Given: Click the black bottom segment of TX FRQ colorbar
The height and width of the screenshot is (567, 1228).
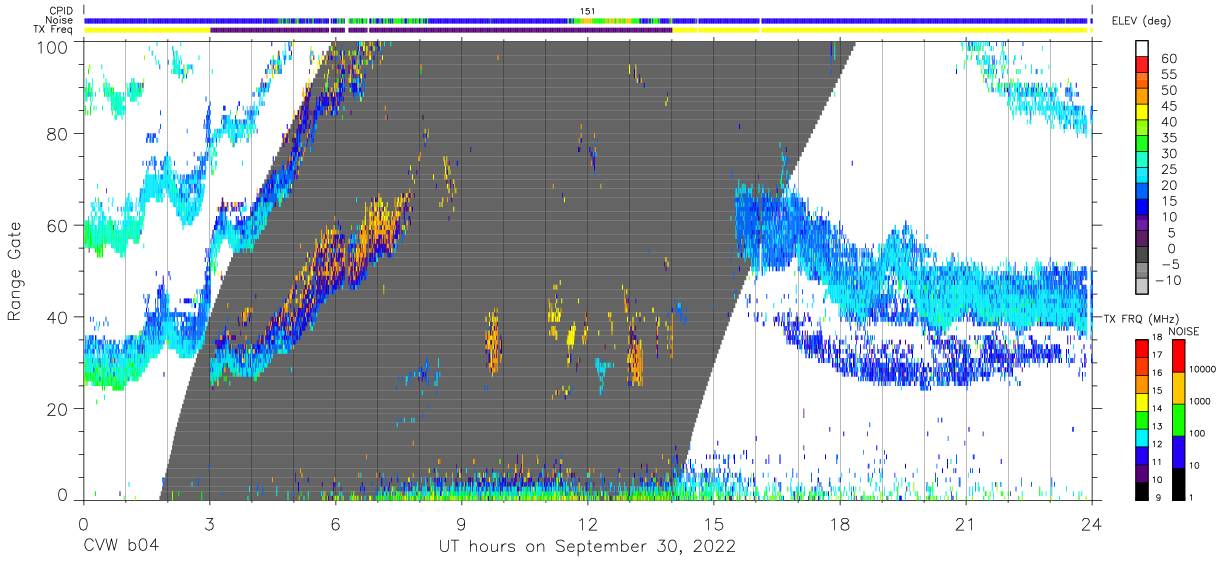Looking at the screenshot, I should click(1141, 489).
